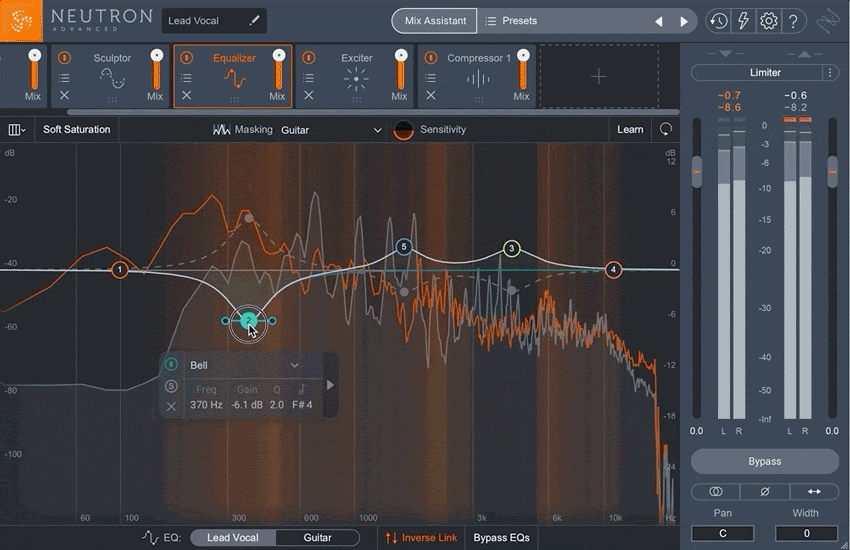This screenshot has width=850, height=550.
Task: Disable the Bell band power button
Action: (x=171, y=365)
